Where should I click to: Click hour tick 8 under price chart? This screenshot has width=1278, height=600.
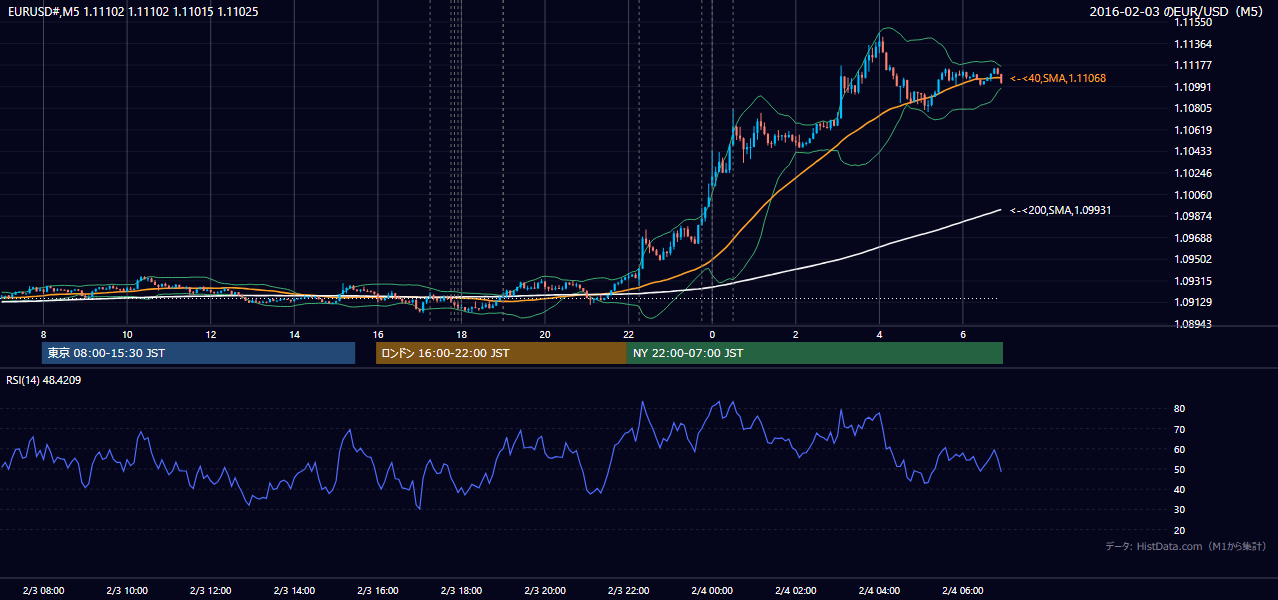(43, 334)
